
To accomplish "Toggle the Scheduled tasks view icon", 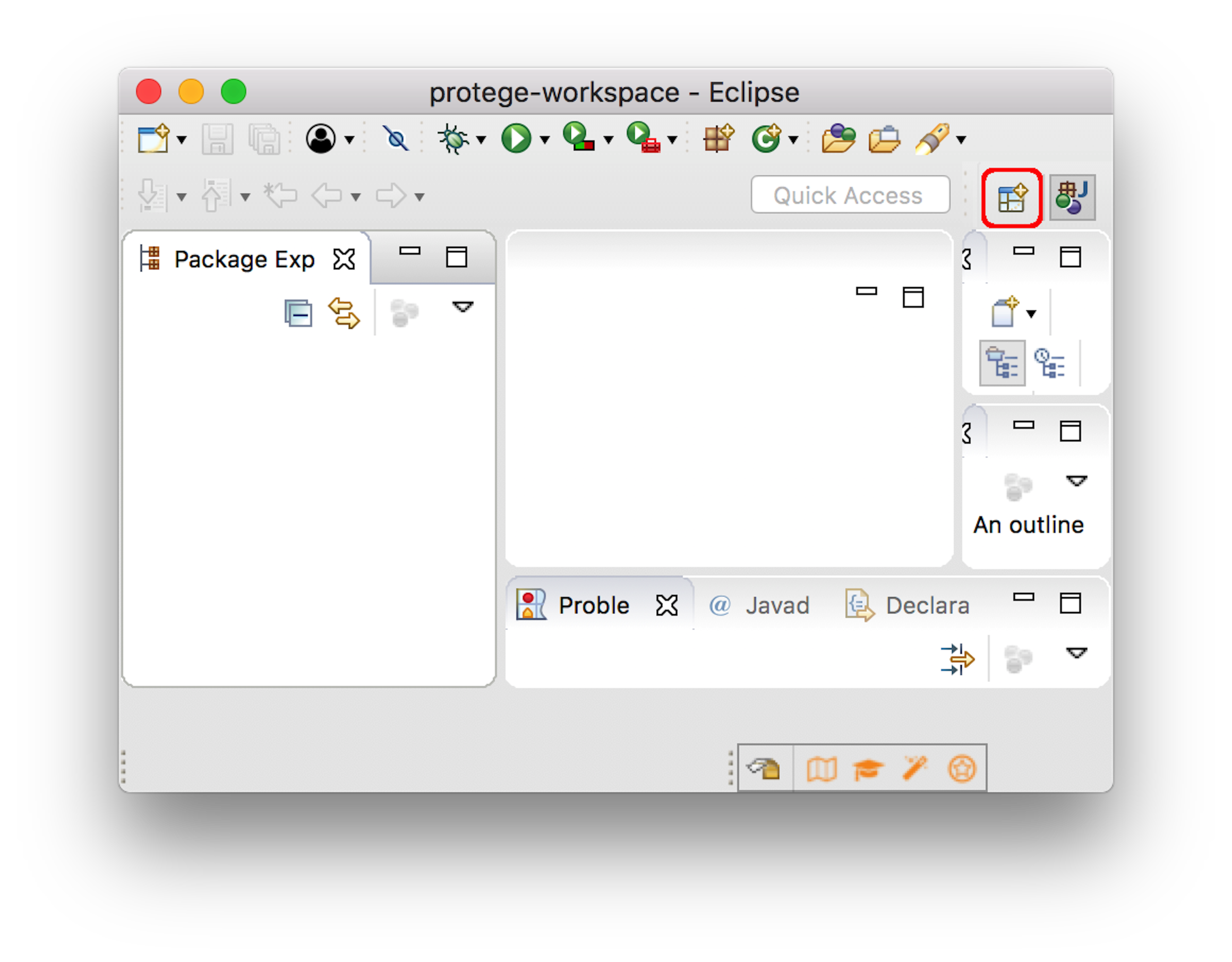I will pos(1049,363).
